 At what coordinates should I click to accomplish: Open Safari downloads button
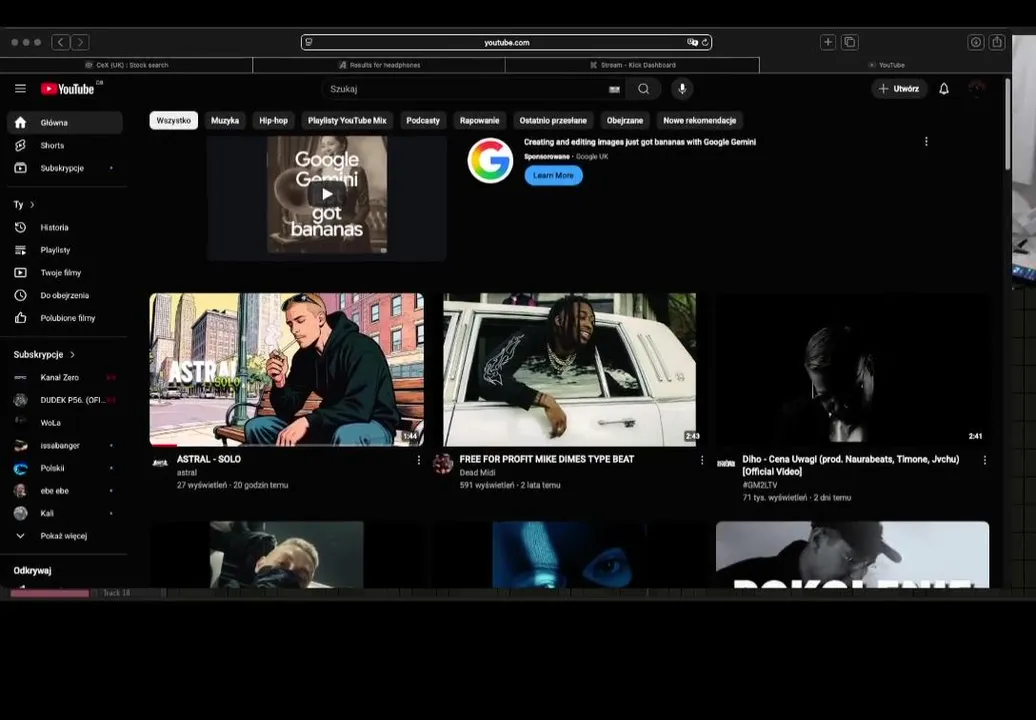(976, 42)
